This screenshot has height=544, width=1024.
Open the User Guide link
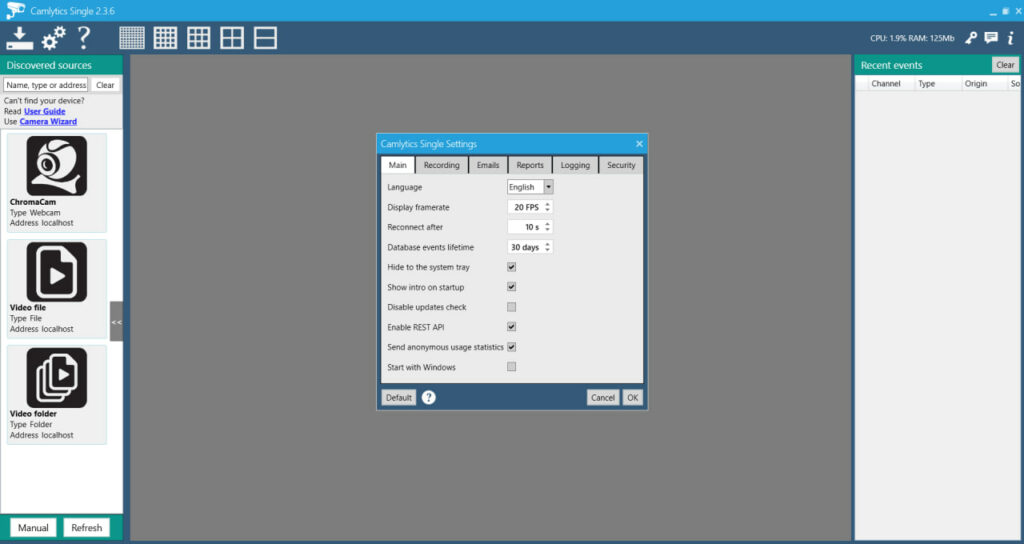tap(44, 111)
